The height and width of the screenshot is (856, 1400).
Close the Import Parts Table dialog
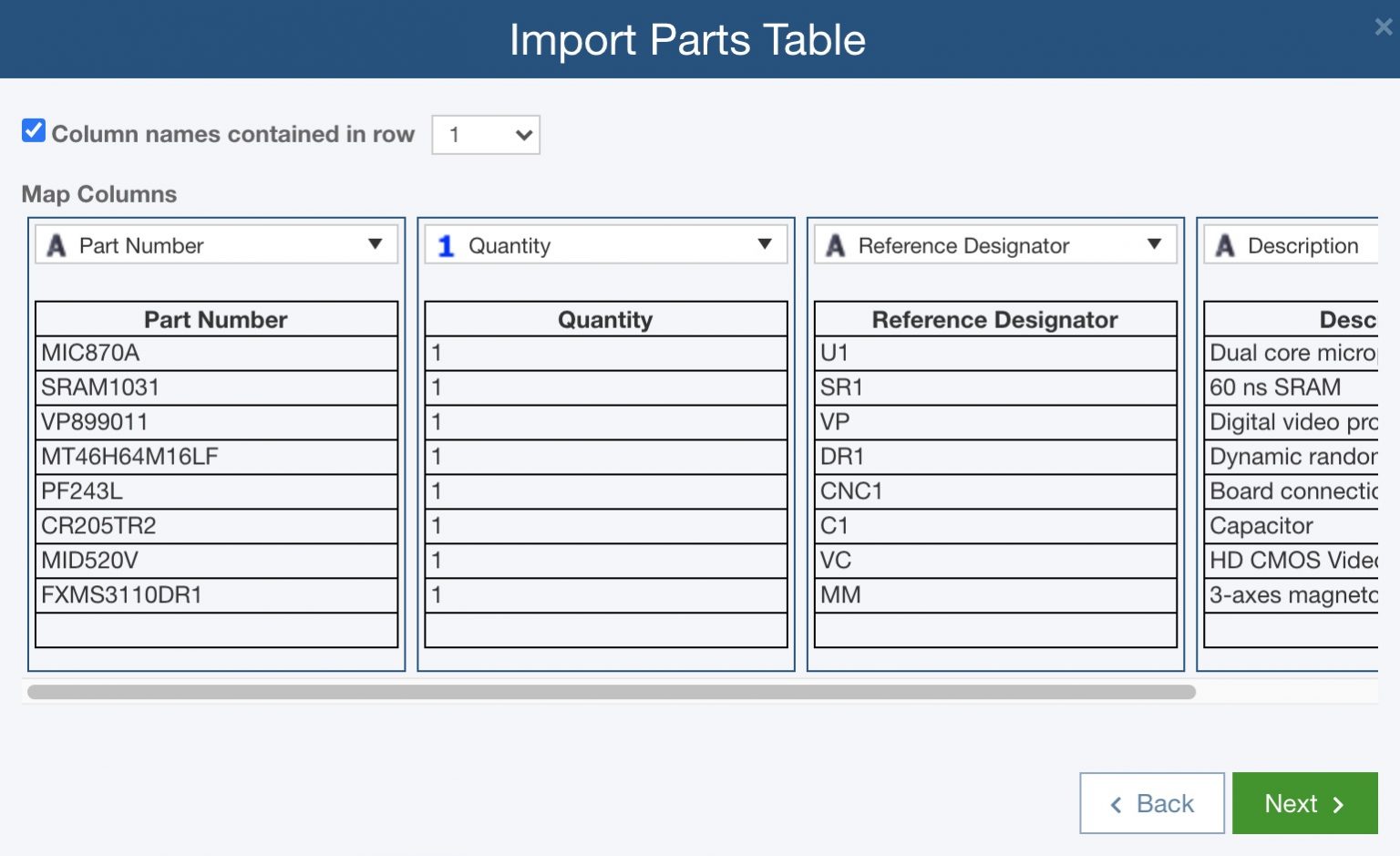1383,27
